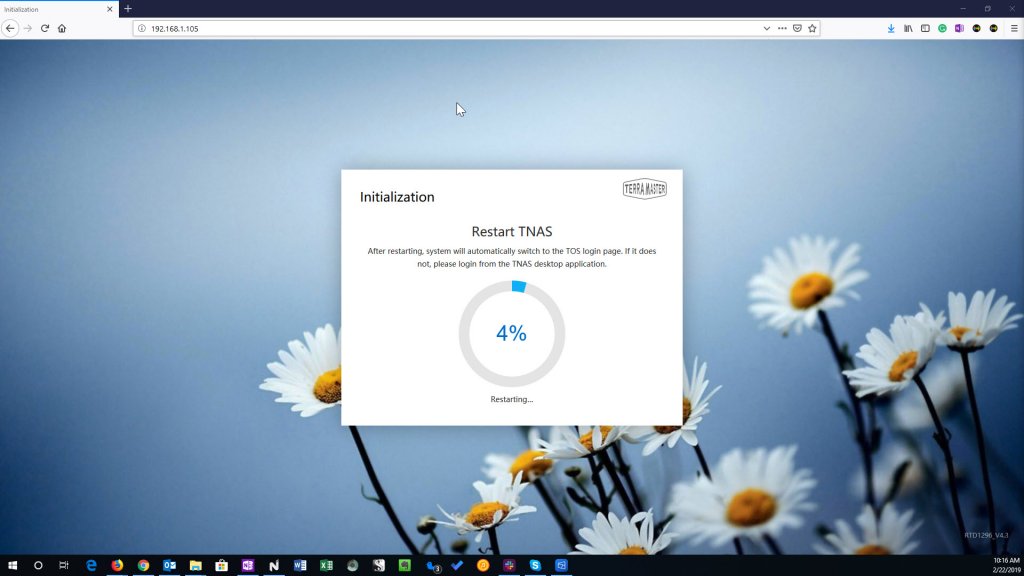
Task: Open the Firefox hamburger menu
Action: coord(1014,29)
